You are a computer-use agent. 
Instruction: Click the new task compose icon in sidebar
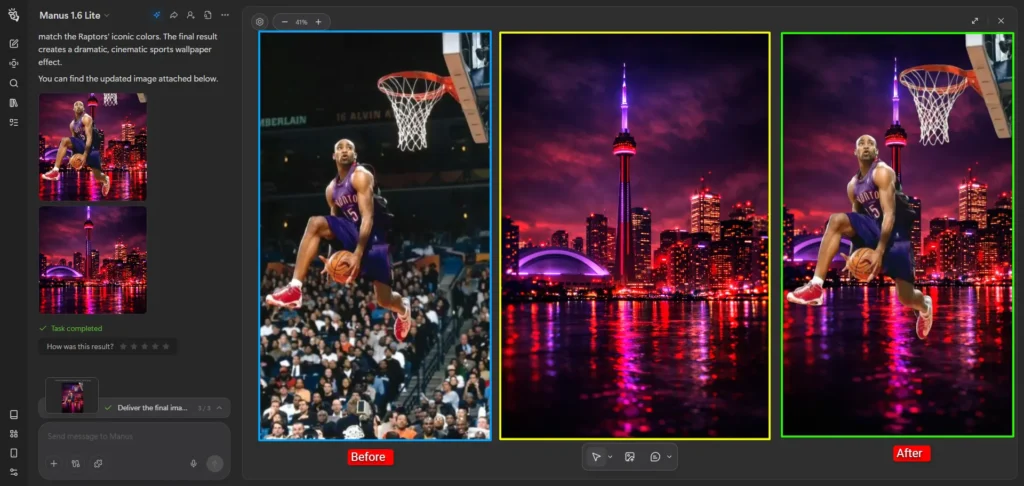[14, 44]
